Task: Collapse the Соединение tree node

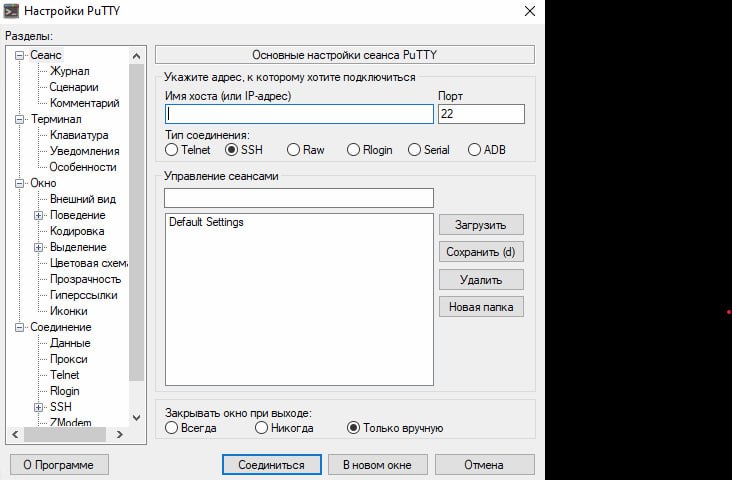Action: click(19, 327)
